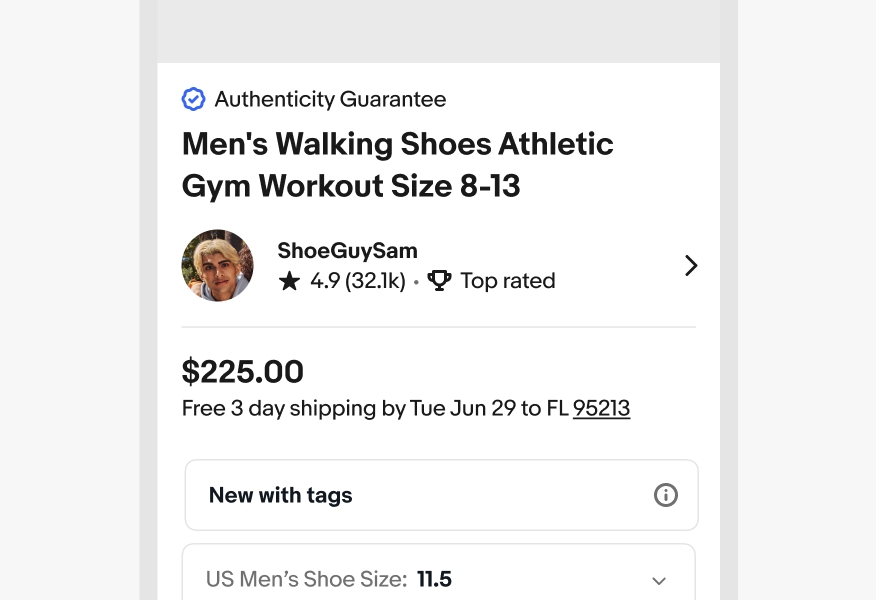Open the info tooltip for item condition
The width and height of the screenshot is (876, 600).
(666, 495)
